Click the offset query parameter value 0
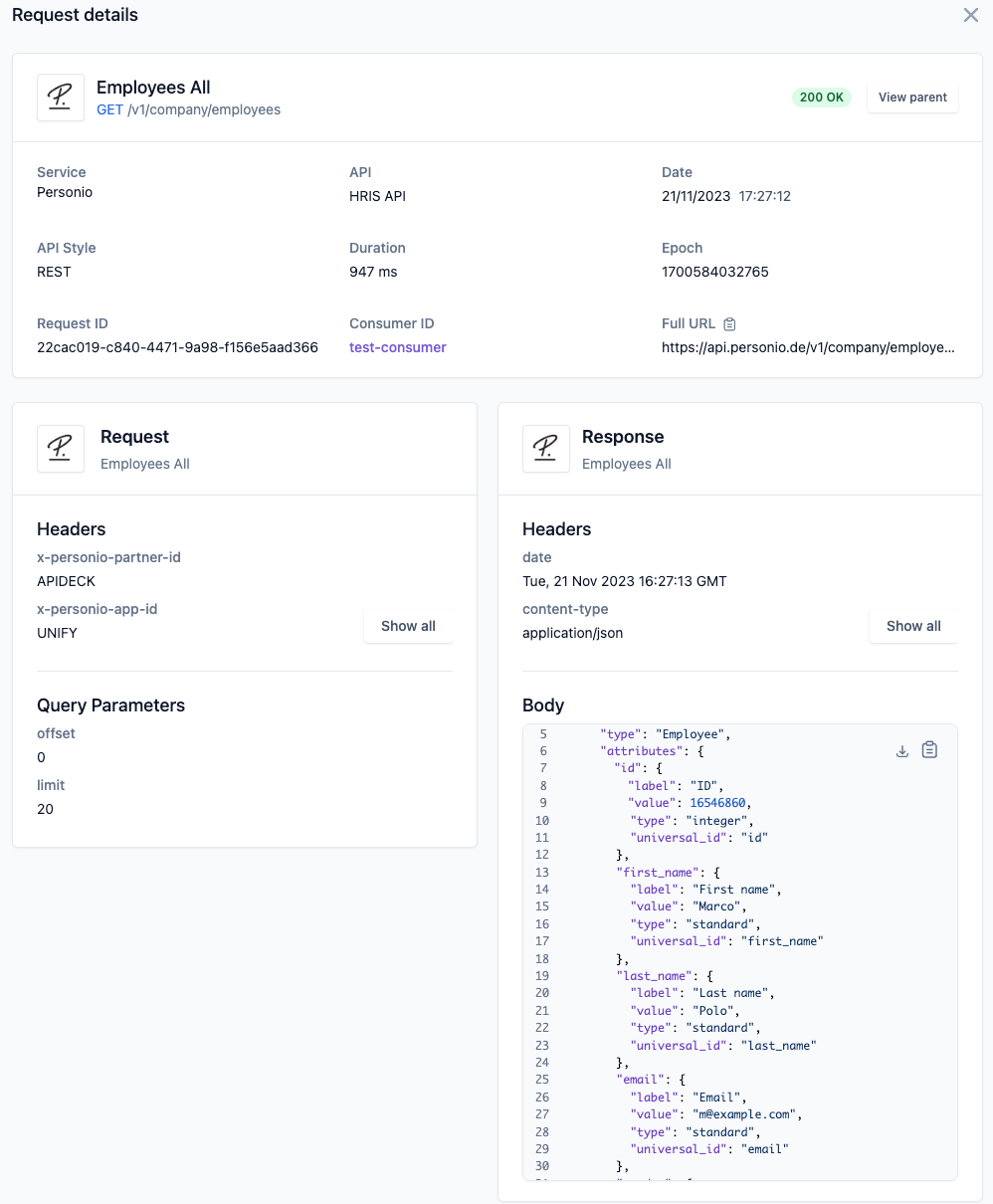Screen dimensions: 993x1204 [x=41, y=757]
